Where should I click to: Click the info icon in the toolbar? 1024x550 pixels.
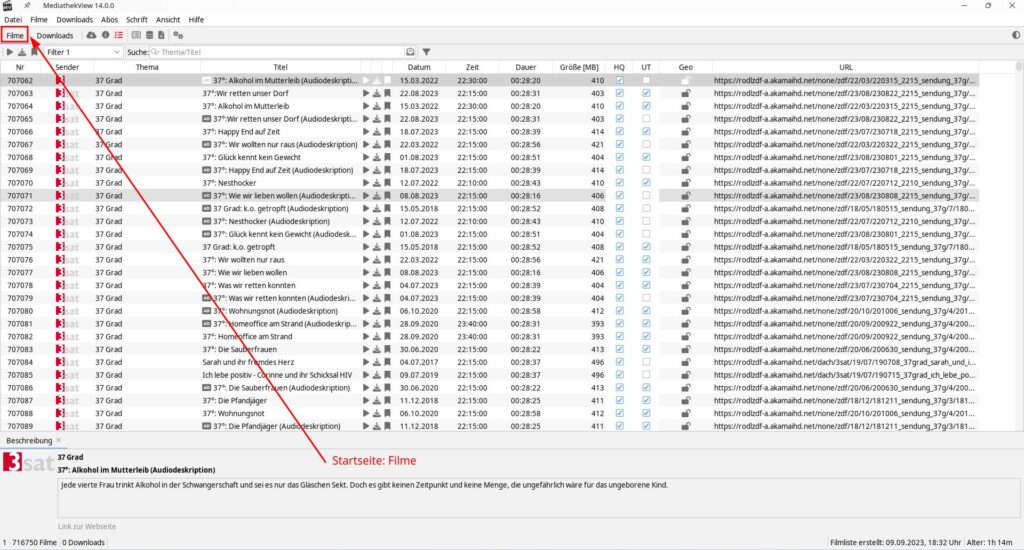pos(105,35)
